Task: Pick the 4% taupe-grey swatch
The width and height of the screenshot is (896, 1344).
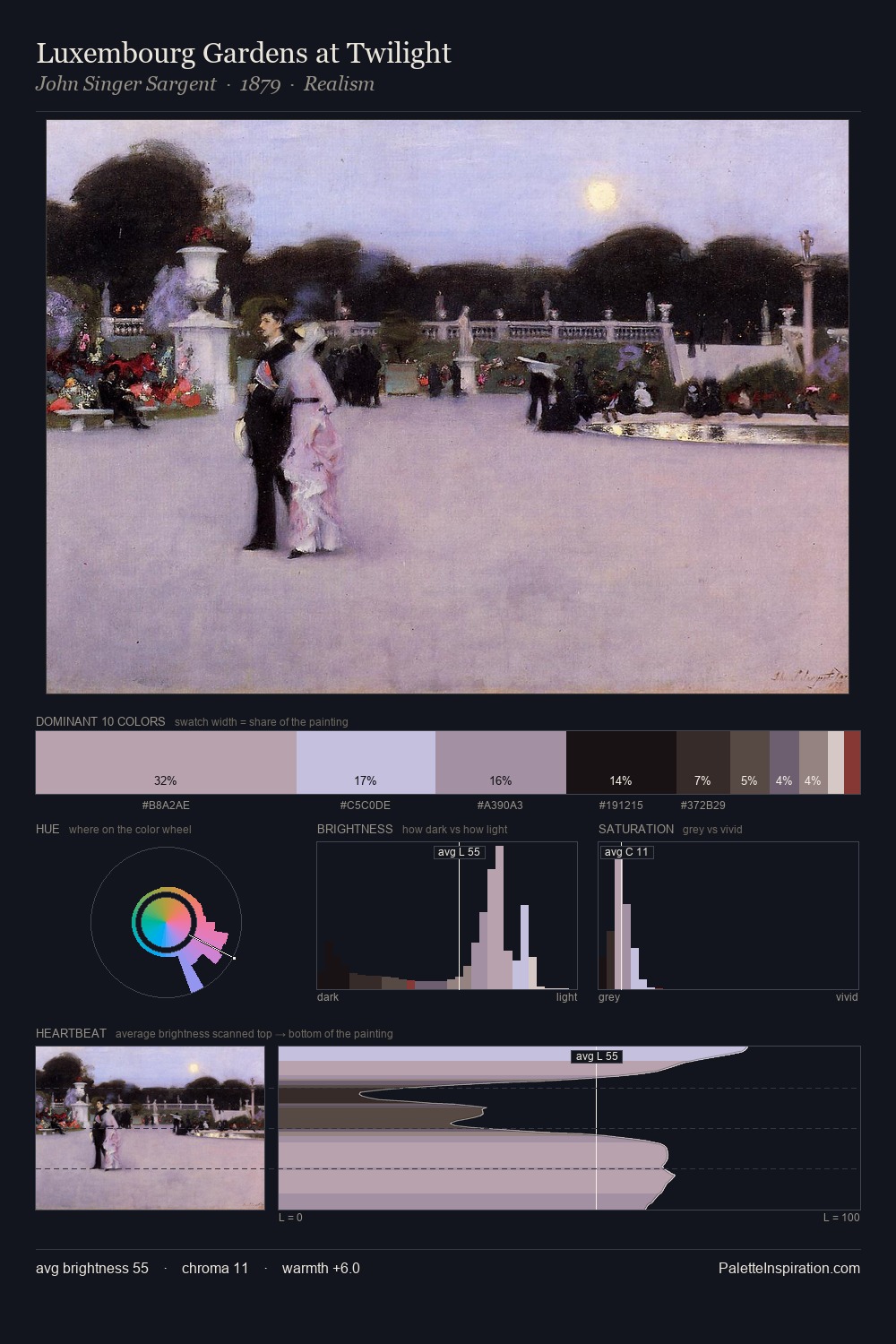Action: tap(814, 762)
